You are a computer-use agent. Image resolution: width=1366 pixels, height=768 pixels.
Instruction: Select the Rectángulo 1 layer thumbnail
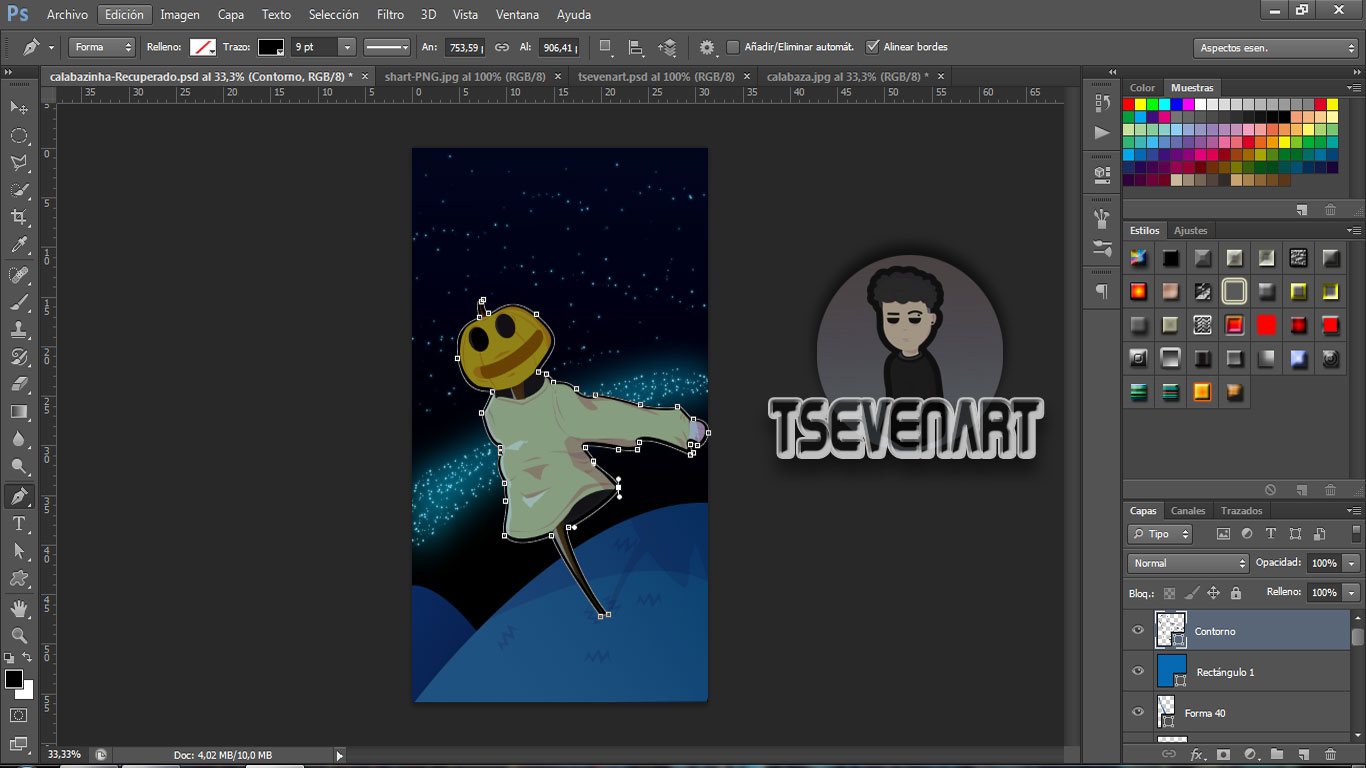1171,671
